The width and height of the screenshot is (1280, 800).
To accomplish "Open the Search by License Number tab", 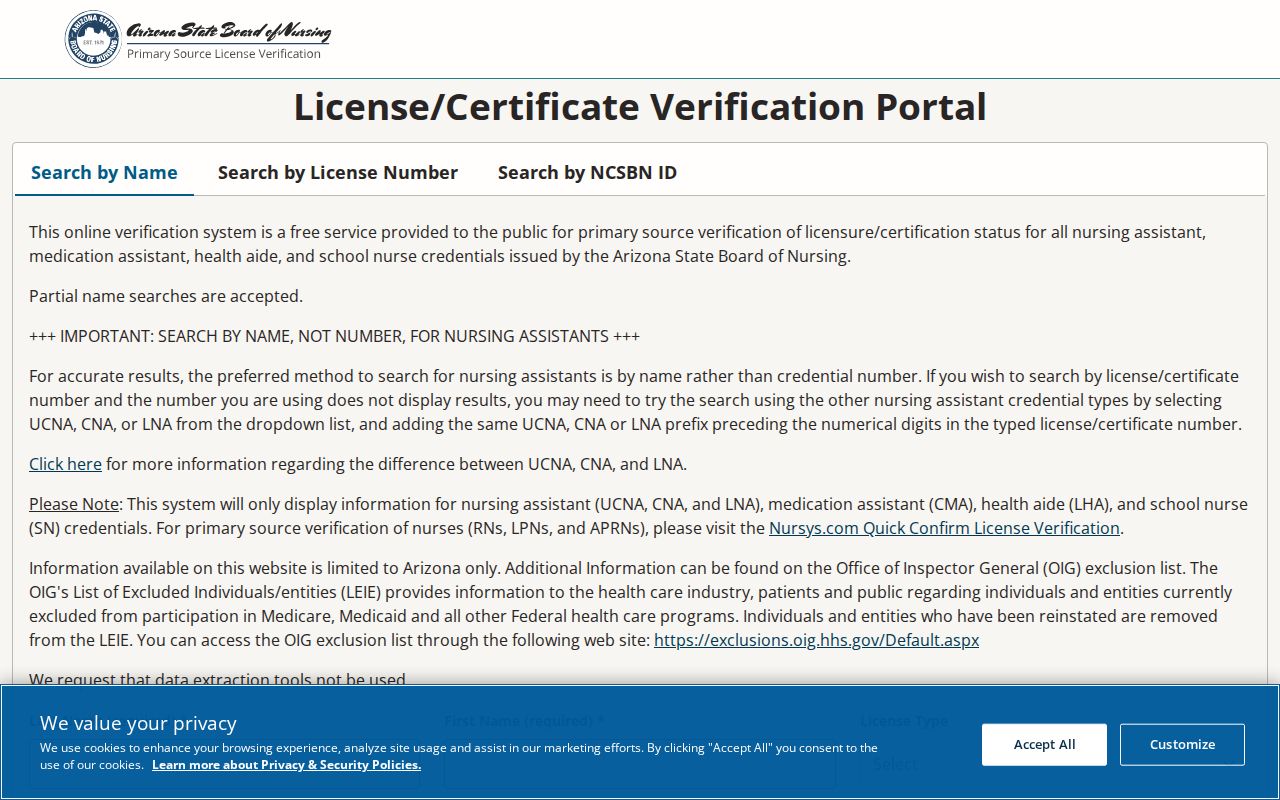I will (338, 173).
